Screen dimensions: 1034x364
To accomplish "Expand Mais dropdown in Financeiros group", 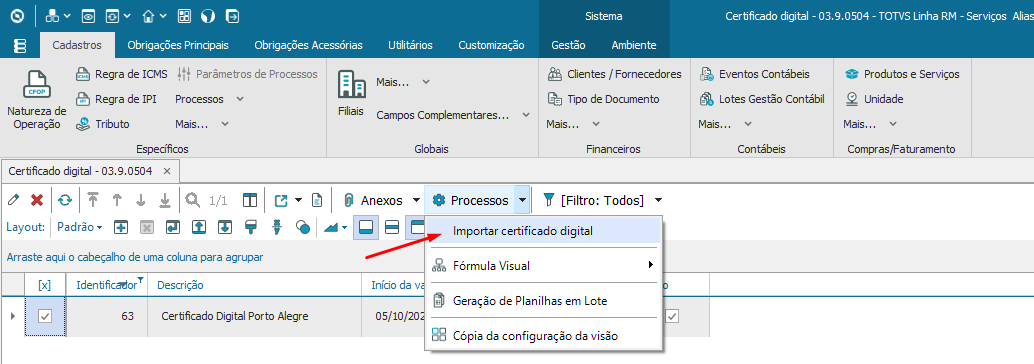I will tap(596, 124).
